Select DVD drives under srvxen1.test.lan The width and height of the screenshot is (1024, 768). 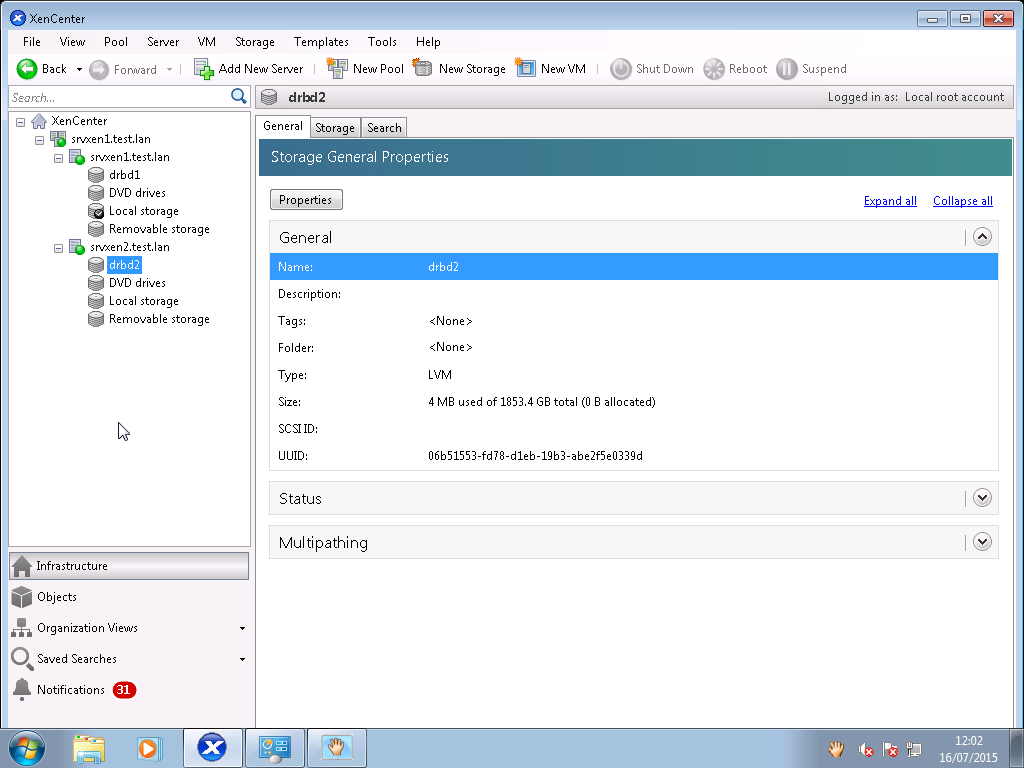[x=137, y=193]
